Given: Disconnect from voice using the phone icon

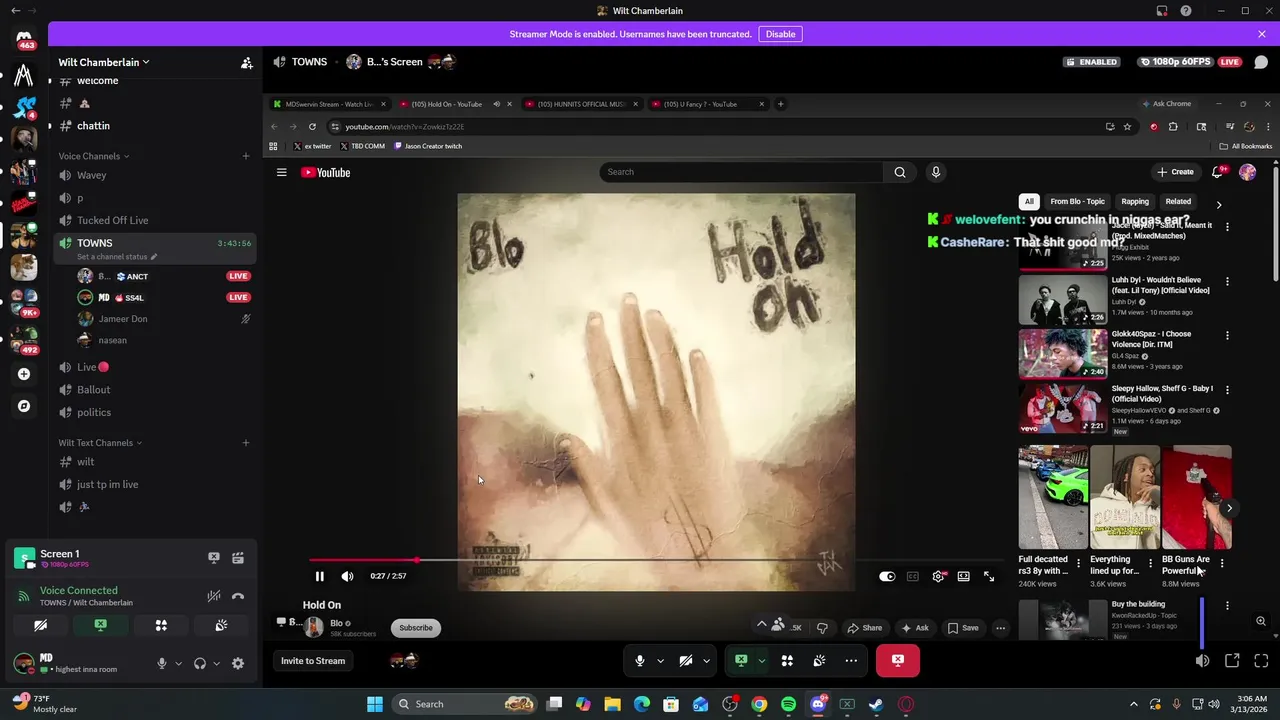Looking at the screenshot, I should pyautogui.click(x=238, y=597).
